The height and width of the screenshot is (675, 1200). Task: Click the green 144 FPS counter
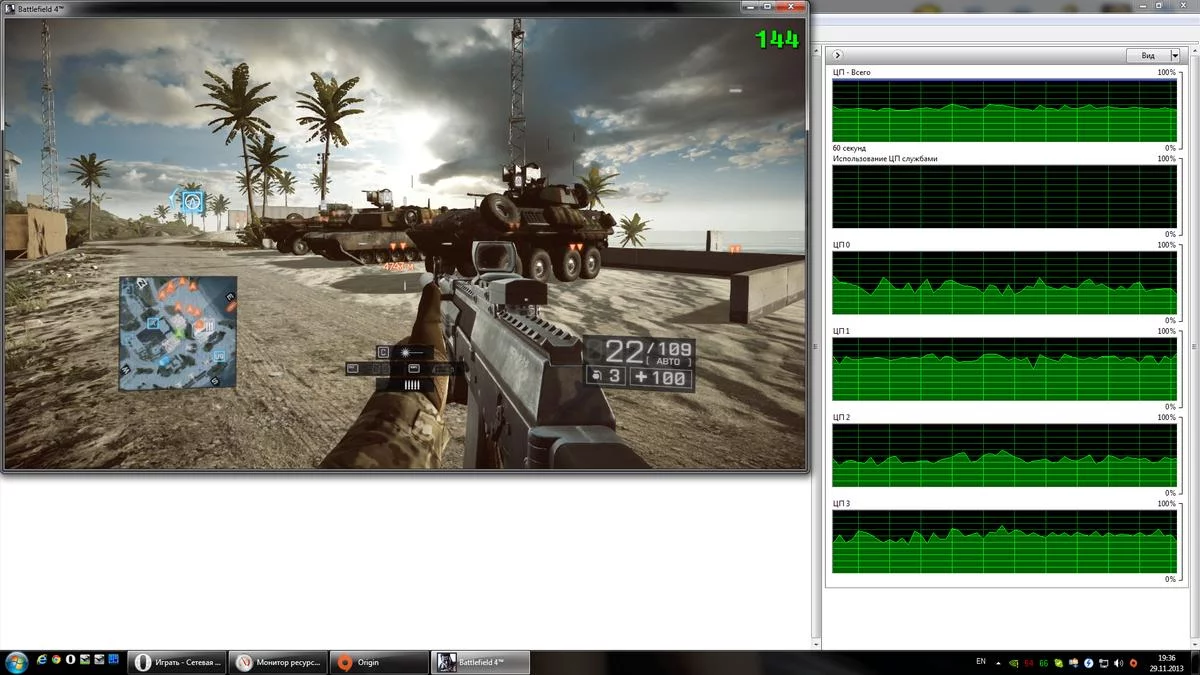pyautogui.click(x=777, y=39)
